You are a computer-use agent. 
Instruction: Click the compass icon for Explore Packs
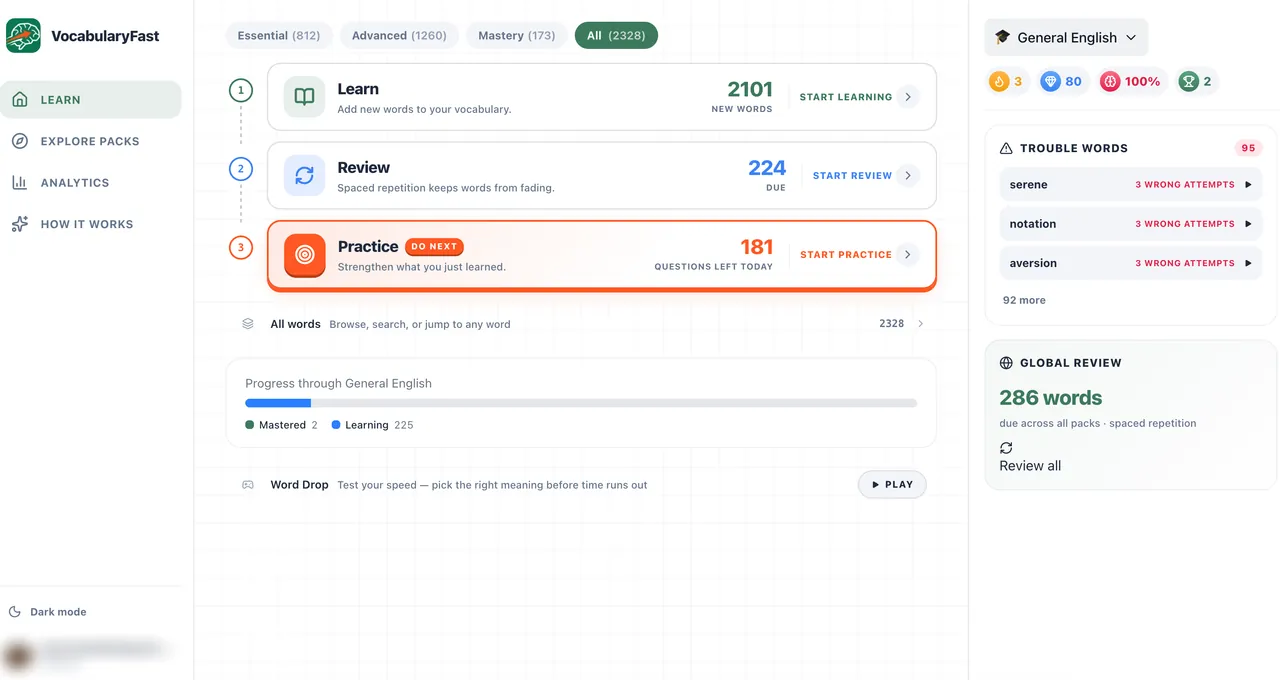coord(20,141)
